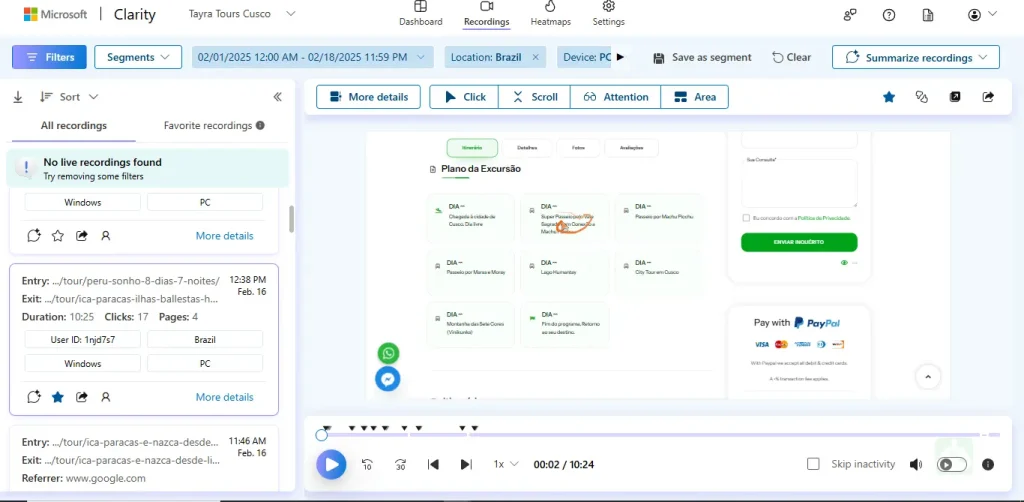Screen dimensions: 1024x502
Task: Tick the privacy policy agreement checkbox
Action: 746,217
